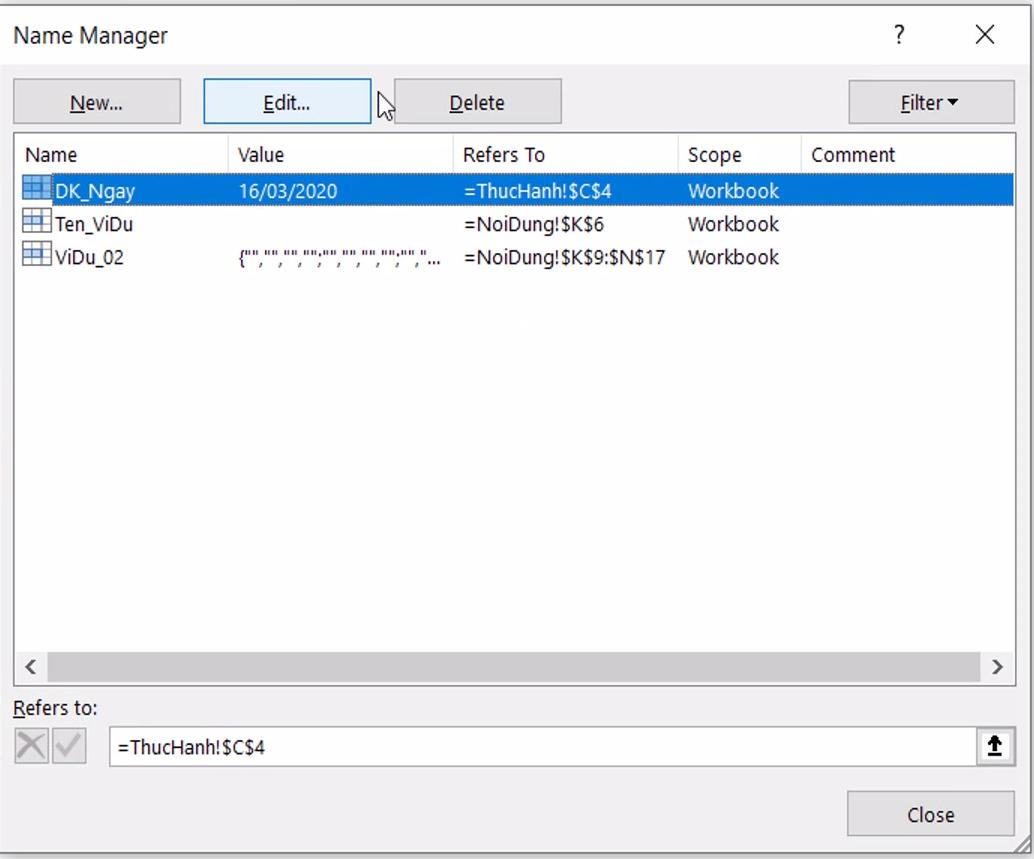The width and height of the screenshot is (1034, 859).
Task: Open the Filter dropdown
Action: point(928,101)
